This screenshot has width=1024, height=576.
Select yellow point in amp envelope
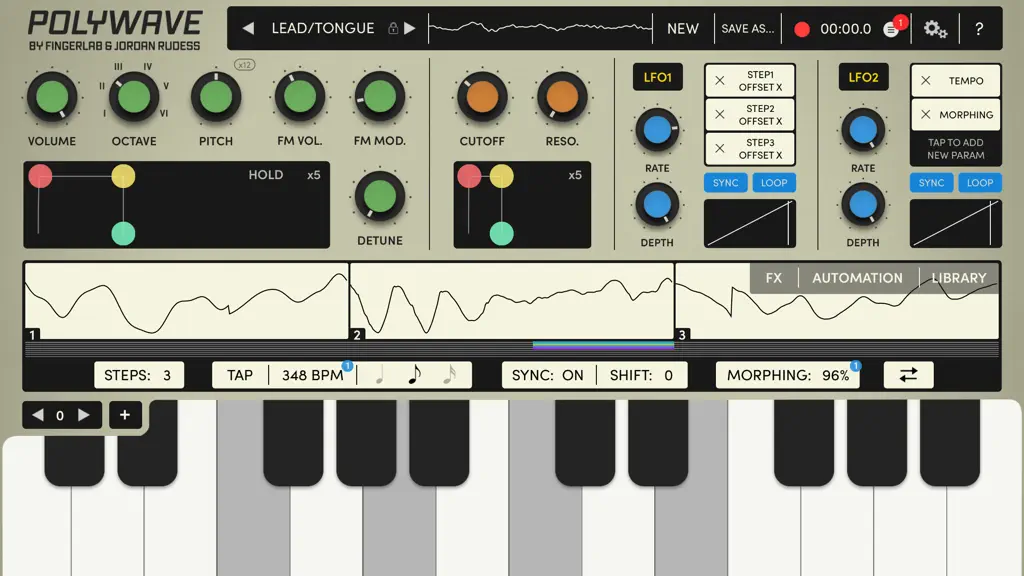tap(123, 176)
